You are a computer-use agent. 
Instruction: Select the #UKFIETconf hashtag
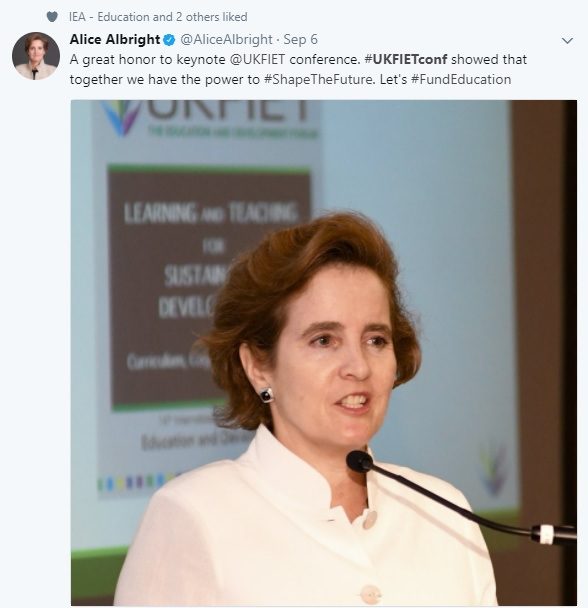[x=406, y=59]
